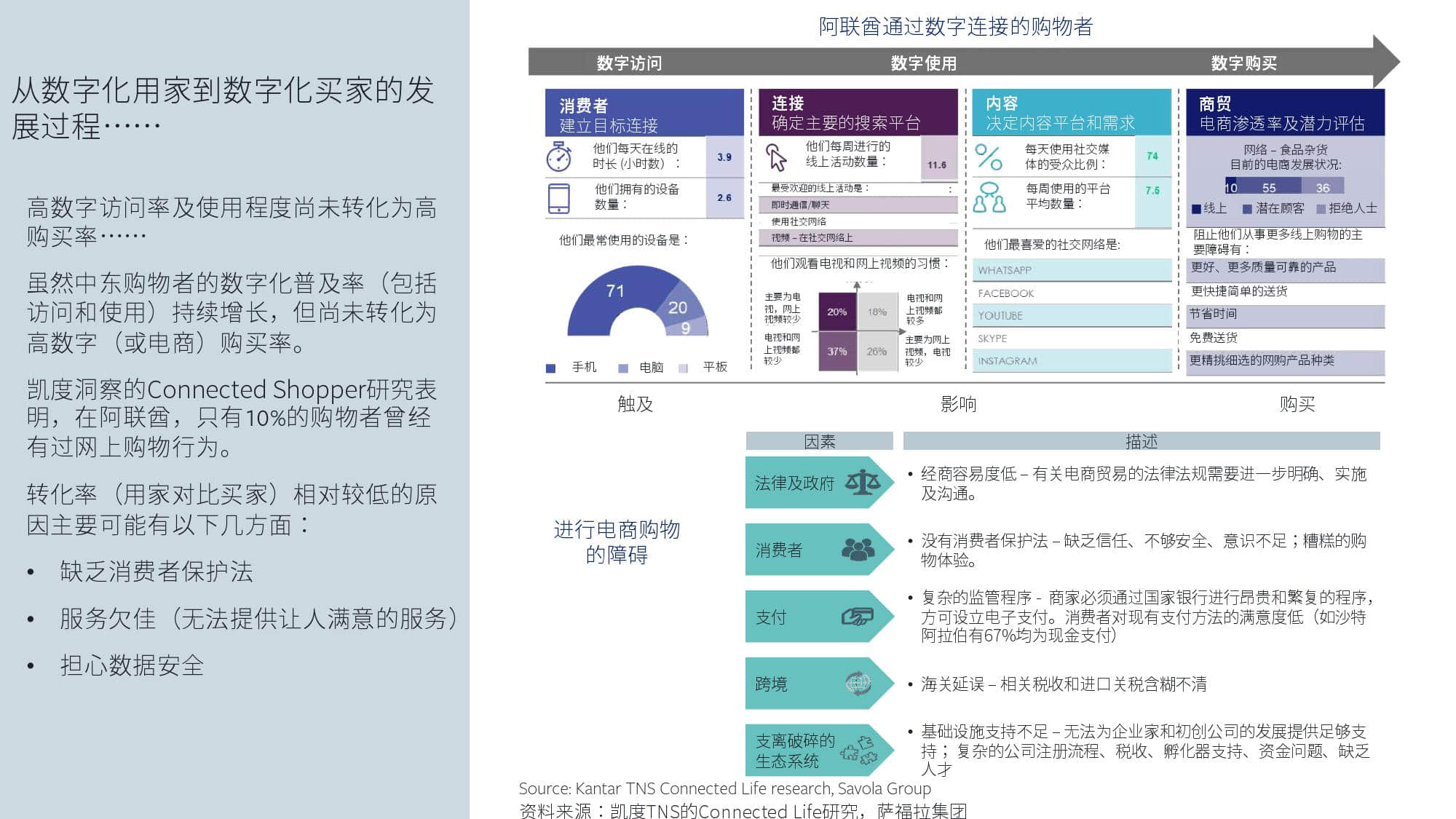This screenshot has width=1456, height=819.
Task: Click the globe icon in the 跨境 banner
Action: [858, 681]
